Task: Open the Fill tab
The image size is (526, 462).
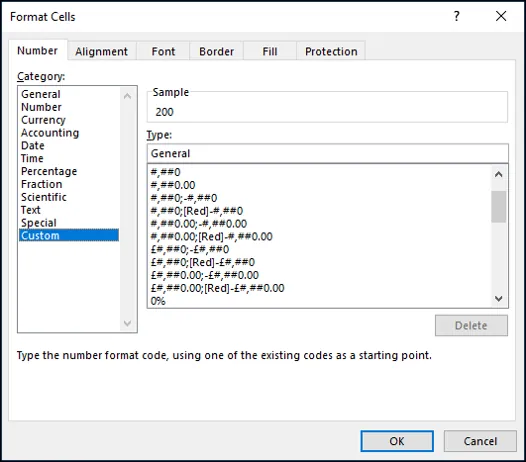Action: tap(270, 51)
